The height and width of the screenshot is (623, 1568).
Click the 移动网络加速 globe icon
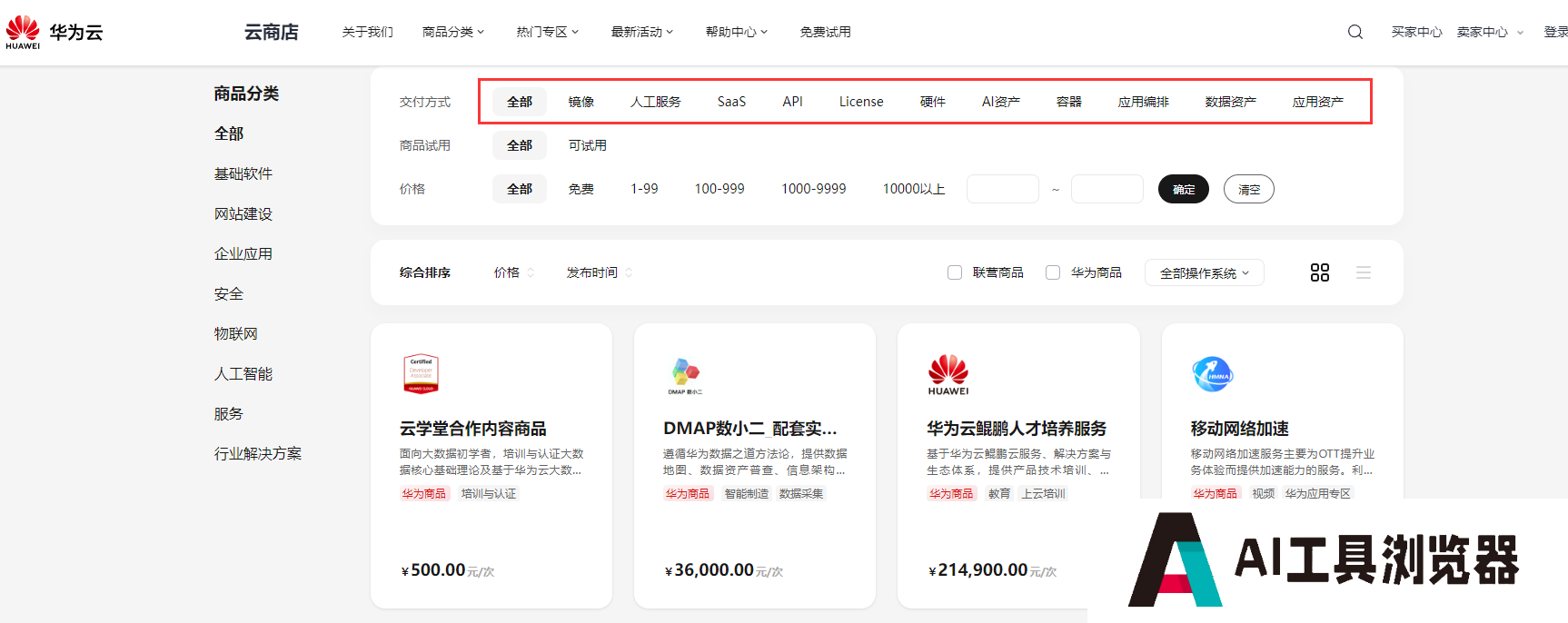click(x=1212, y=373)
